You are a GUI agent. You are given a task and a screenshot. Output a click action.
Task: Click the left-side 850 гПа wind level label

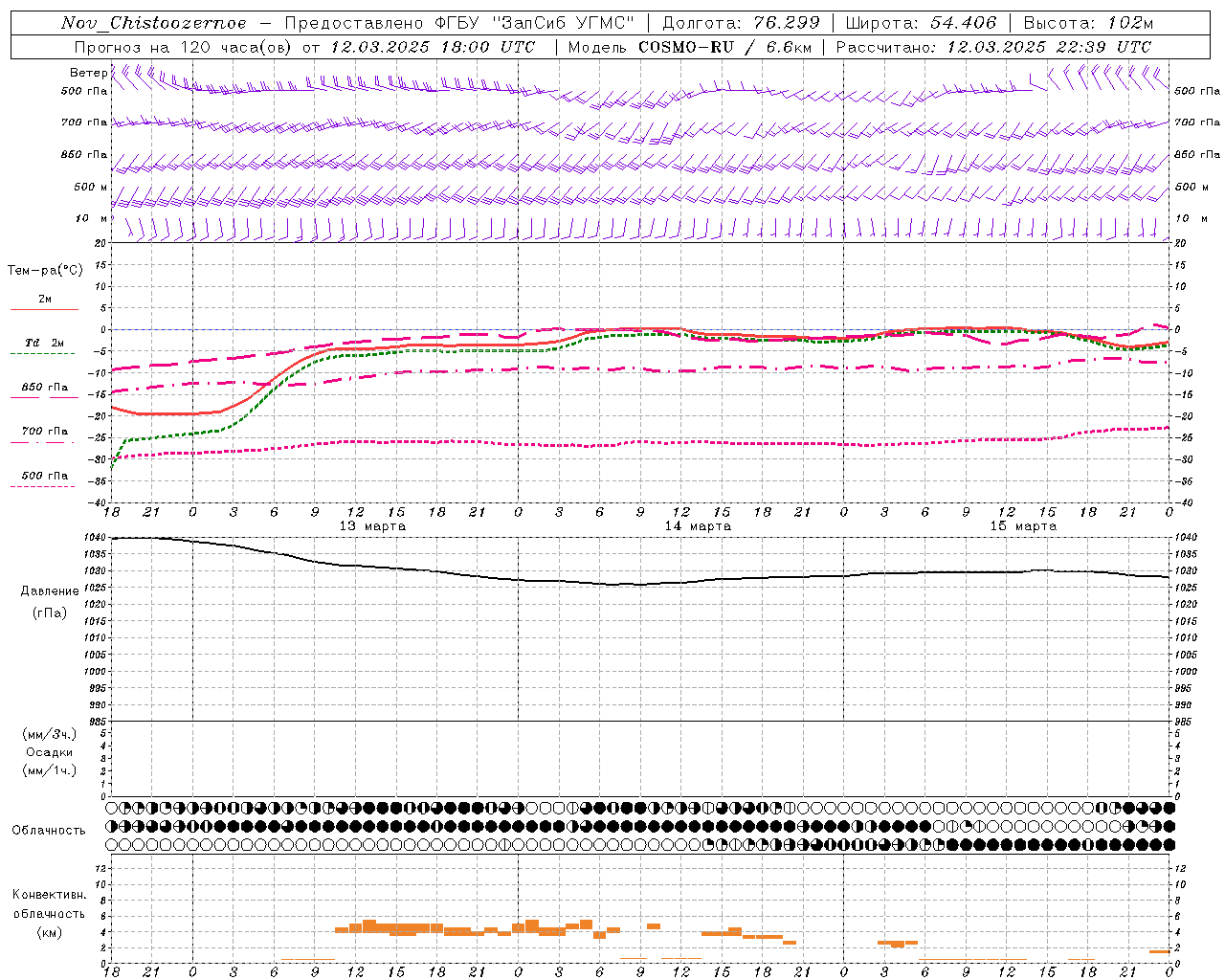pos(84,154)
